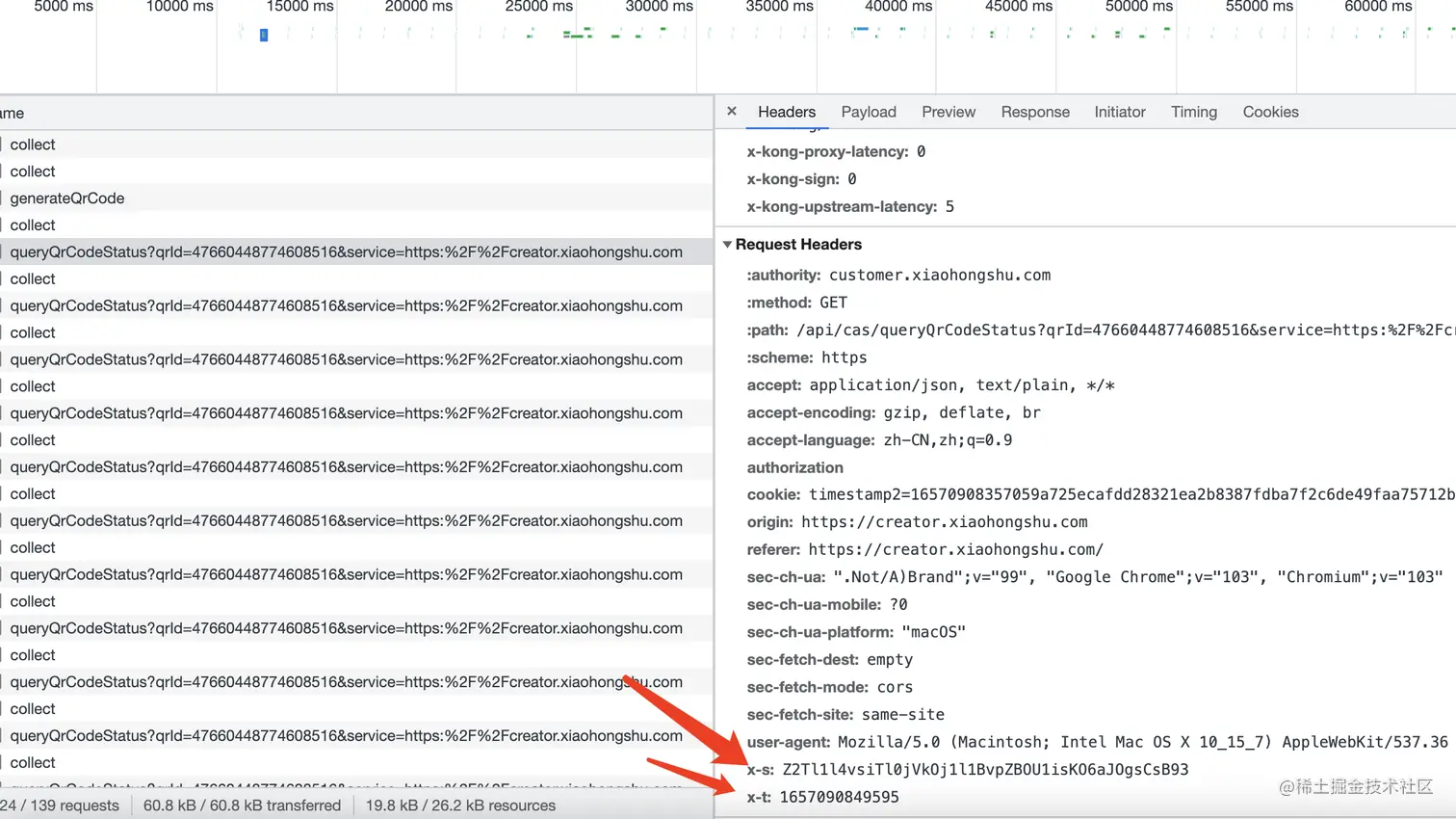
Task: Click the x-kong-proxy-latency header
Action: click(836, 152)
